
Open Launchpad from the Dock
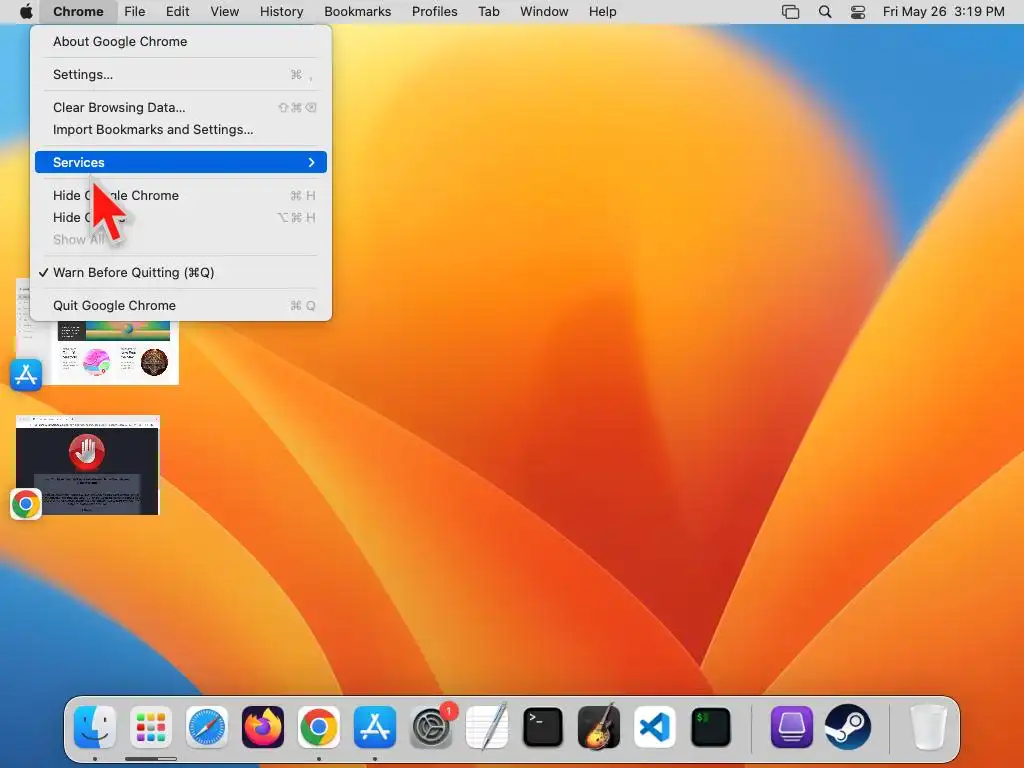coord(151,726)
